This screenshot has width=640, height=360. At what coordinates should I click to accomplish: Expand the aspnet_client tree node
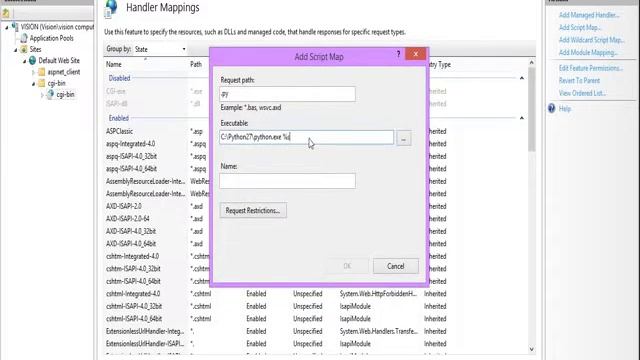point(33,72)
